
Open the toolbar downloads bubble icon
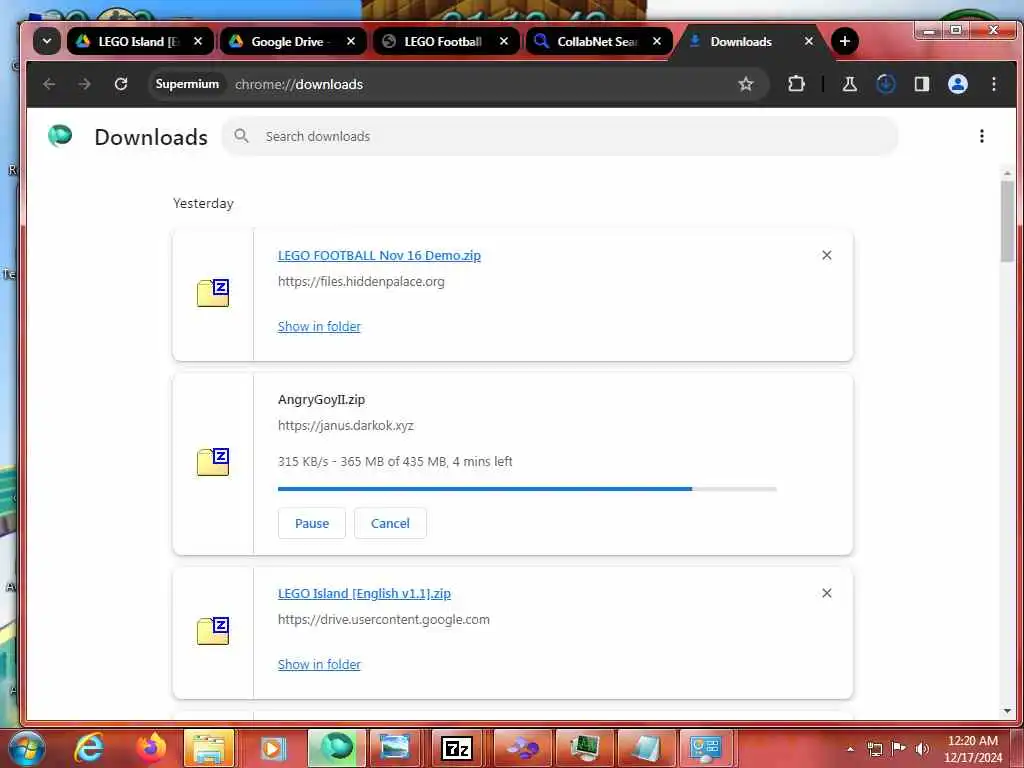tap(886, 84)
